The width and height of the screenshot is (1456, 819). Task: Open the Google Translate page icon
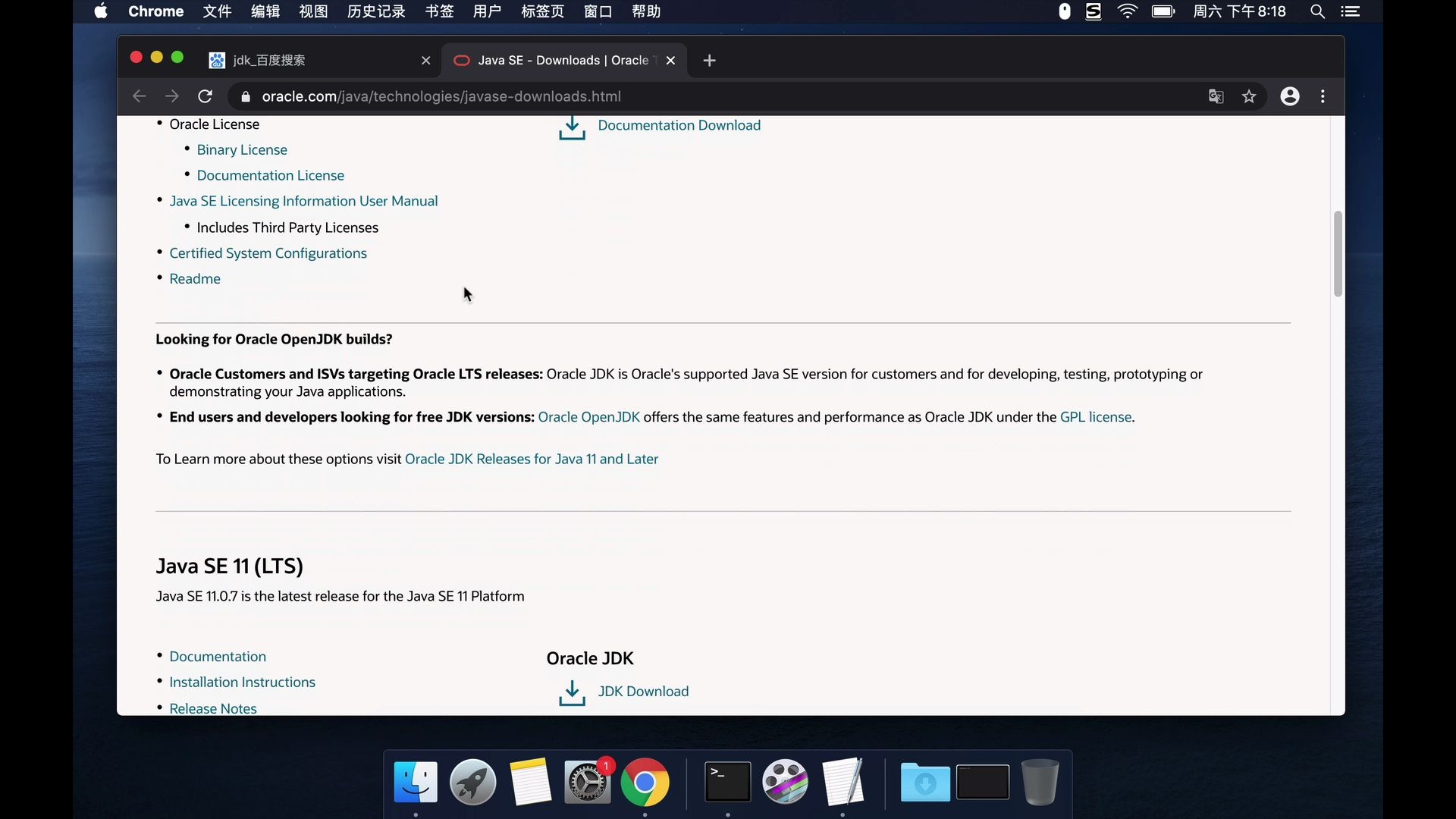[1216, 96]
